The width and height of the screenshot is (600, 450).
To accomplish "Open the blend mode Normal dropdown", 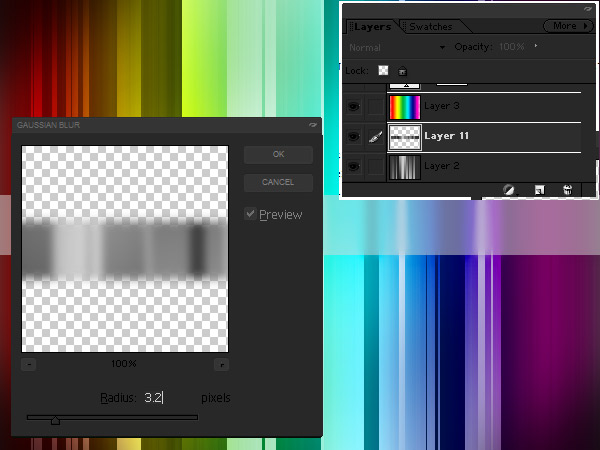I will pyautogui.click(x=396, y=47).
